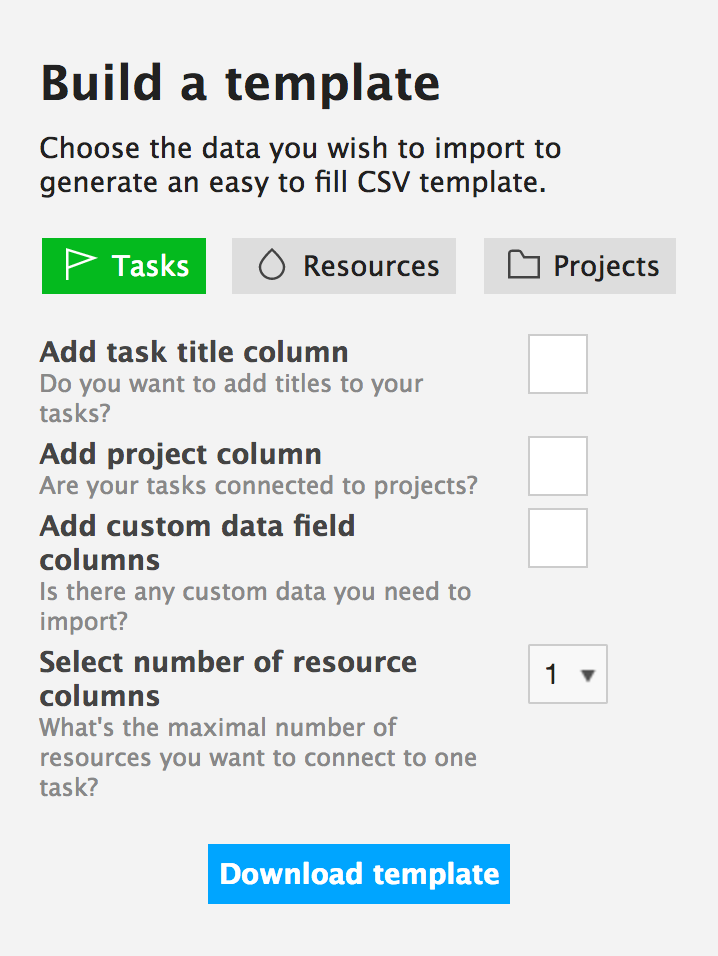Open the resource columns number dropdown

[x=567, y=674]
